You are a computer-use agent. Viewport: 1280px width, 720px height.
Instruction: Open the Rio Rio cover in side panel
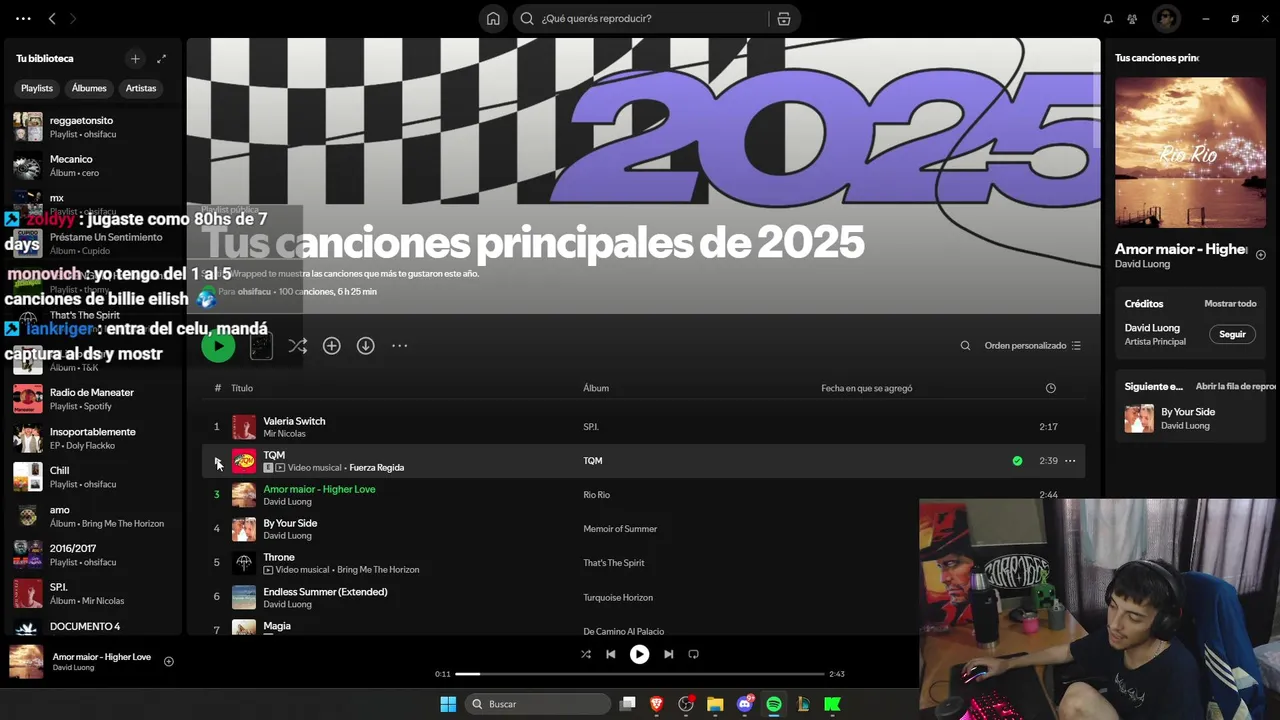pyautogui.click(x=1190, y=153)
